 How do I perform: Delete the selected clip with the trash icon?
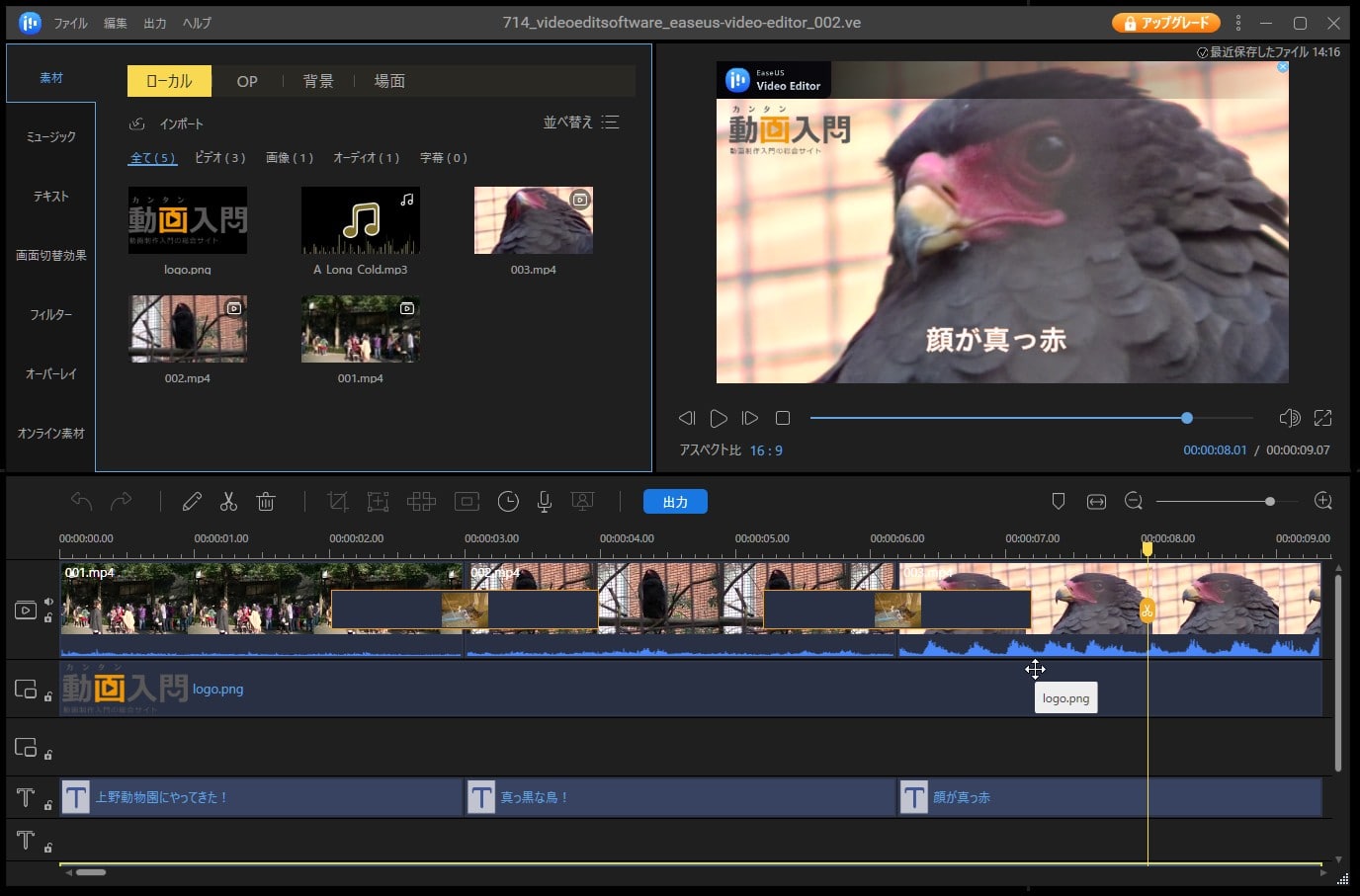click(x=266, y=502)
